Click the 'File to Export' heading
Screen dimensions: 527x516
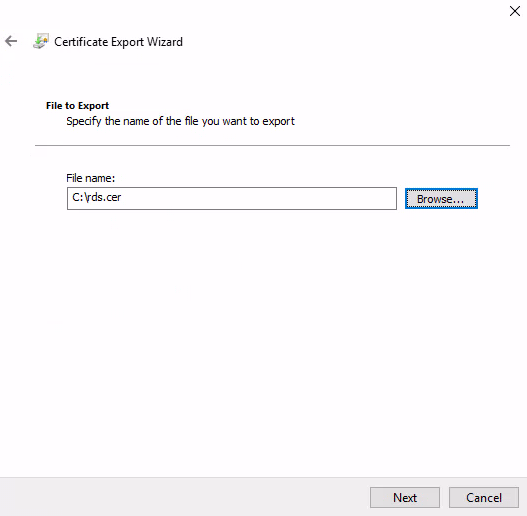[x=77, y=106]
